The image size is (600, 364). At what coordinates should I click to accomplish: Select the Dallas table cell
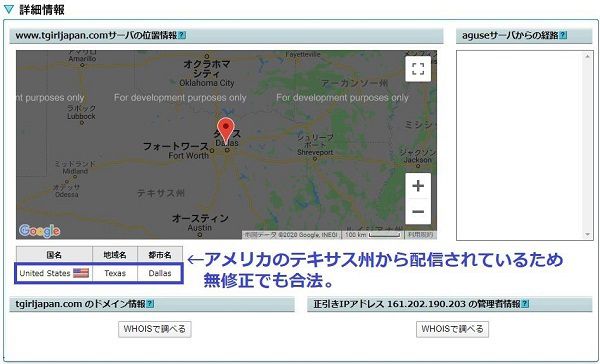[160, 273]
